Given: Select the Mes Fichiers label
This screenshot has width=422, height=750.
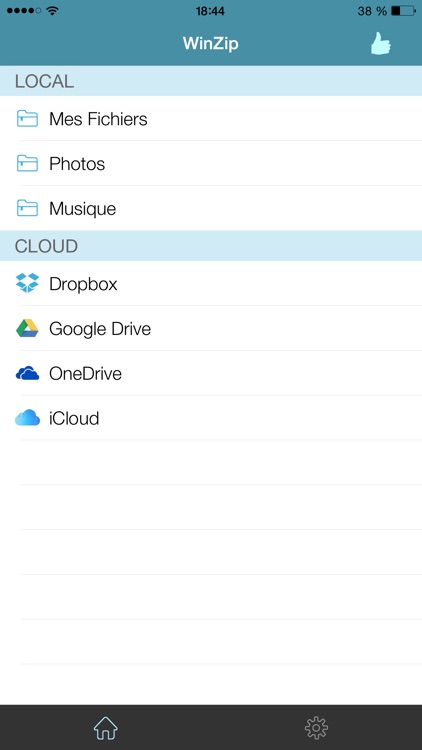Looking at the screenshot, I should click(x=98, y=119).
